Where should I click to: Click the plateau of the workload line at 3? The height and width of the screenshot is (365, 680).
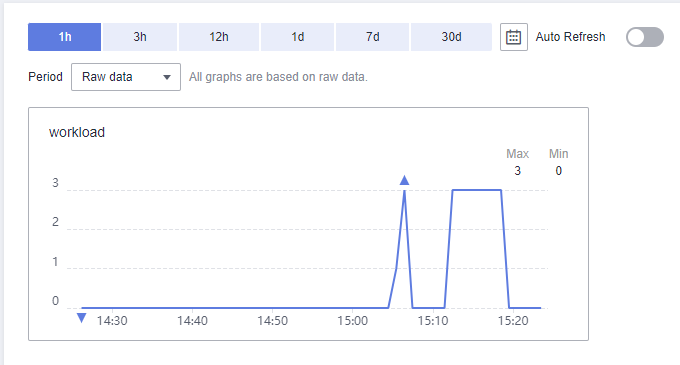477,190
